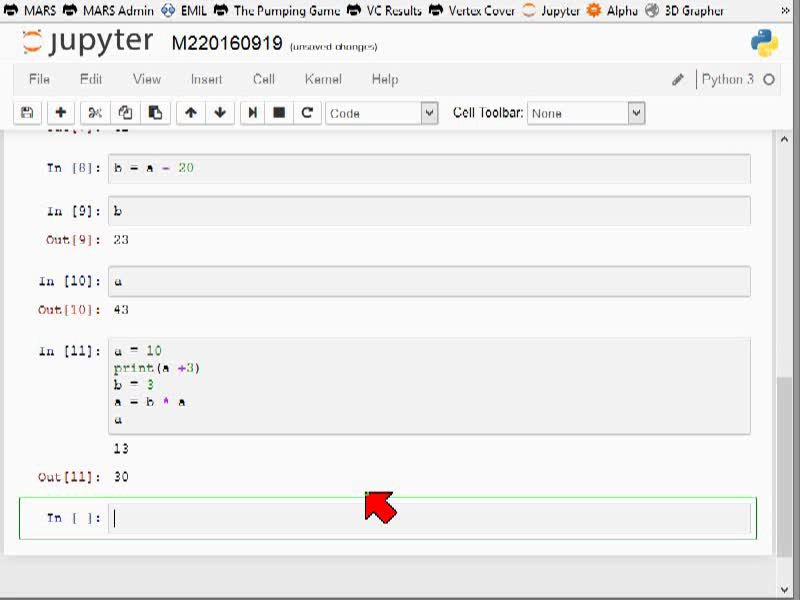This screenshot has height=600, width=800.
Task: Open the Cell Toolbar None dropdown
Action: [x=586, y=113]
